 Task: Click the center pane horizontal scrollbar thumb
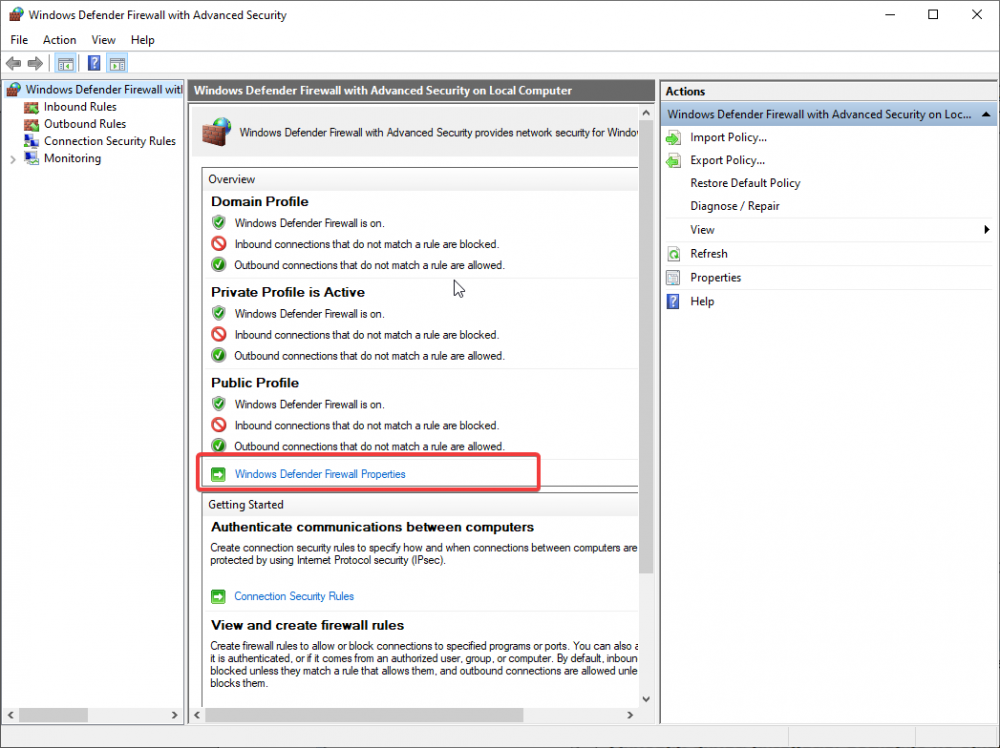click(x=364, y=715)
